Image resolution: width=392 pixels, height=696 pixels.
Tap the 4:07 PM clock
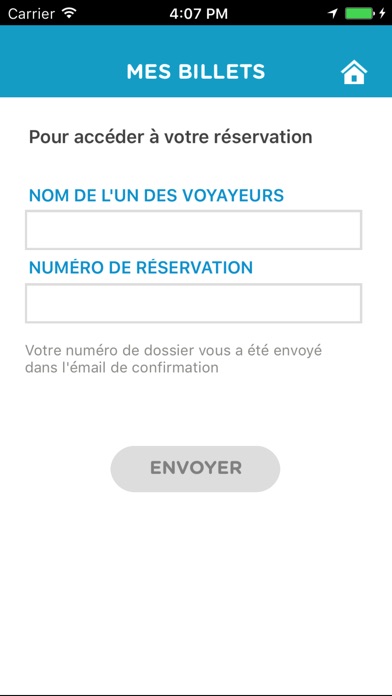click(198, 13)
